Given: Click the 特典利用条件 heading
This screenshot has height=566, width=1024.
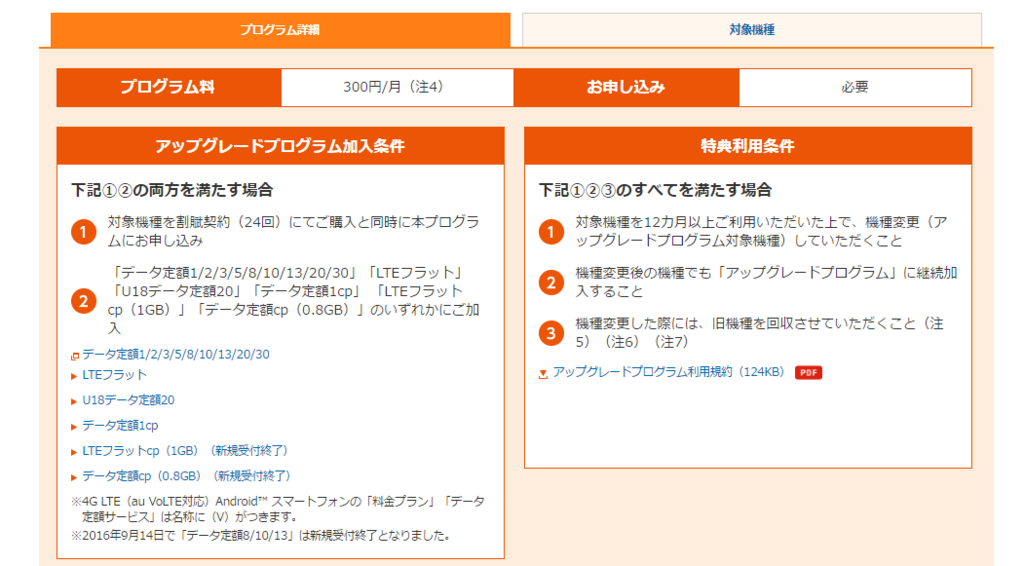Looking at the screenshot, I should (748, 146).
